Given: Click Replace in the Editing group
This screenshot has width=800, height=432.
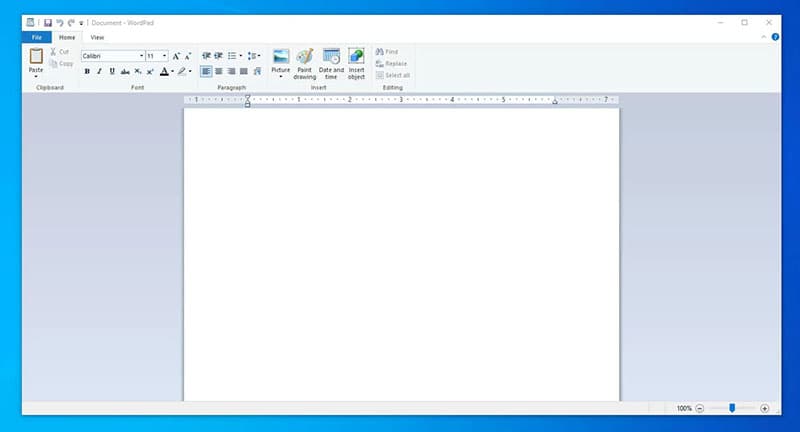Looking at the screenshot, I should tap(392, 63).
